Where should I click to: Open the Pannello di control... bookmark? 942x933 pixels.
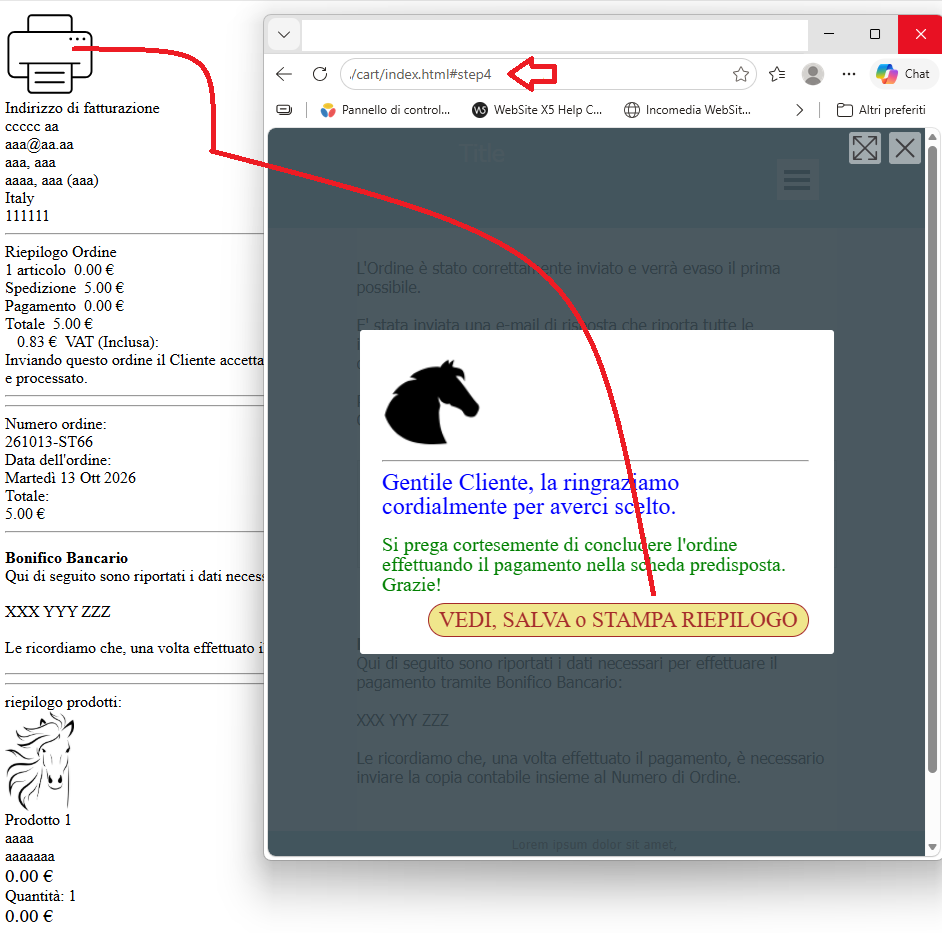click(x=385, y=110)
